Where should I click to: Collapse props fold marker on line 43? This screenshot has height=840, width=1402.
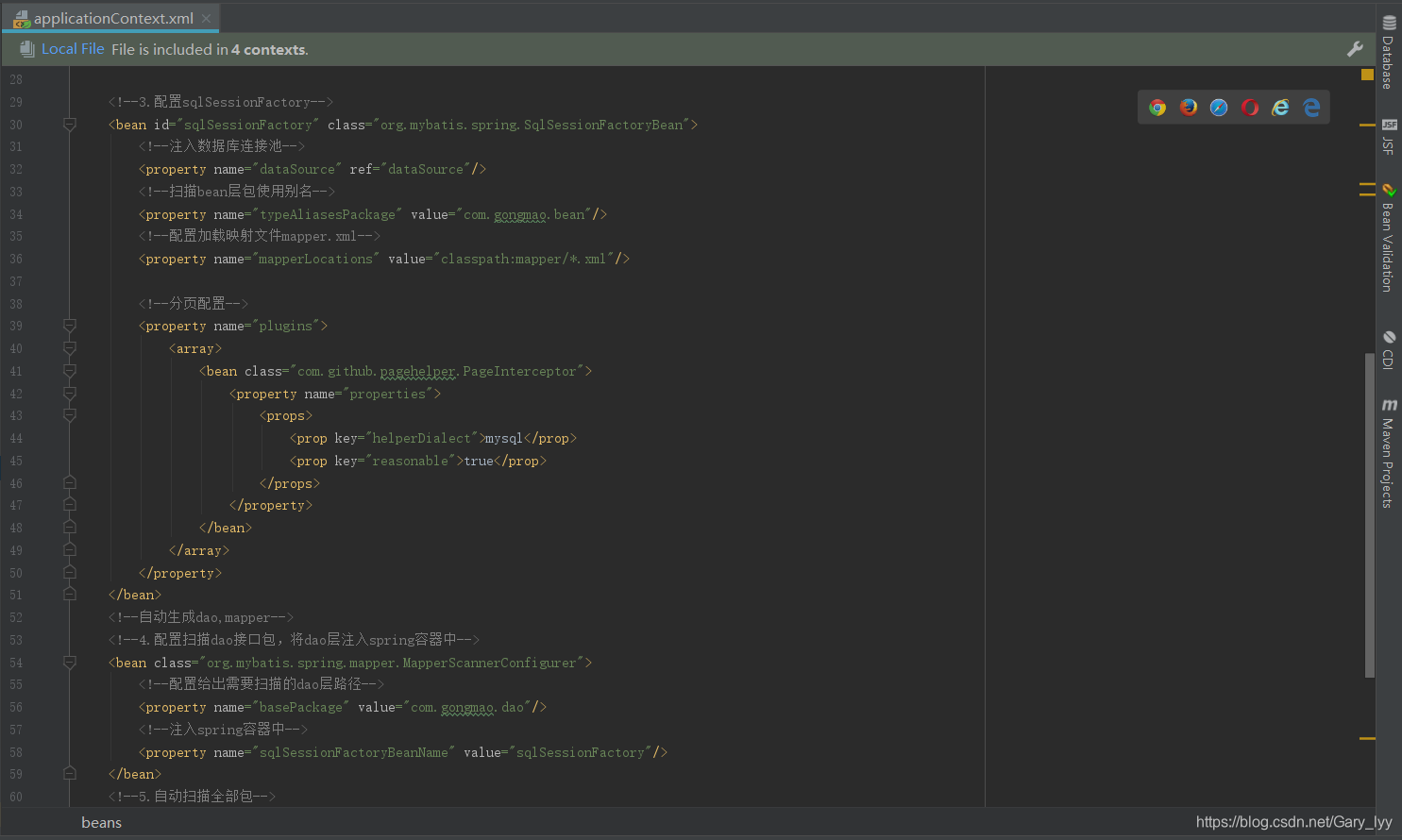click(70, 415)
